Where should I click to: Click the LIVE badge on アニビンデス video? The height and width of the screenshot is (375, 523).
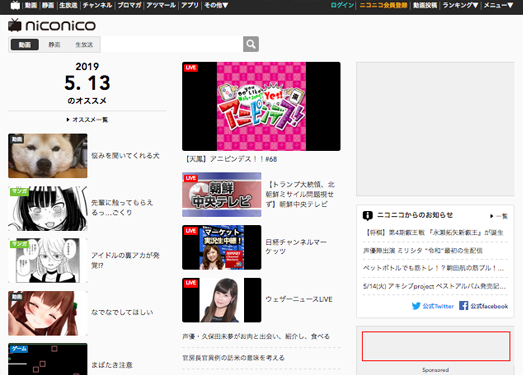click(191, 68)
